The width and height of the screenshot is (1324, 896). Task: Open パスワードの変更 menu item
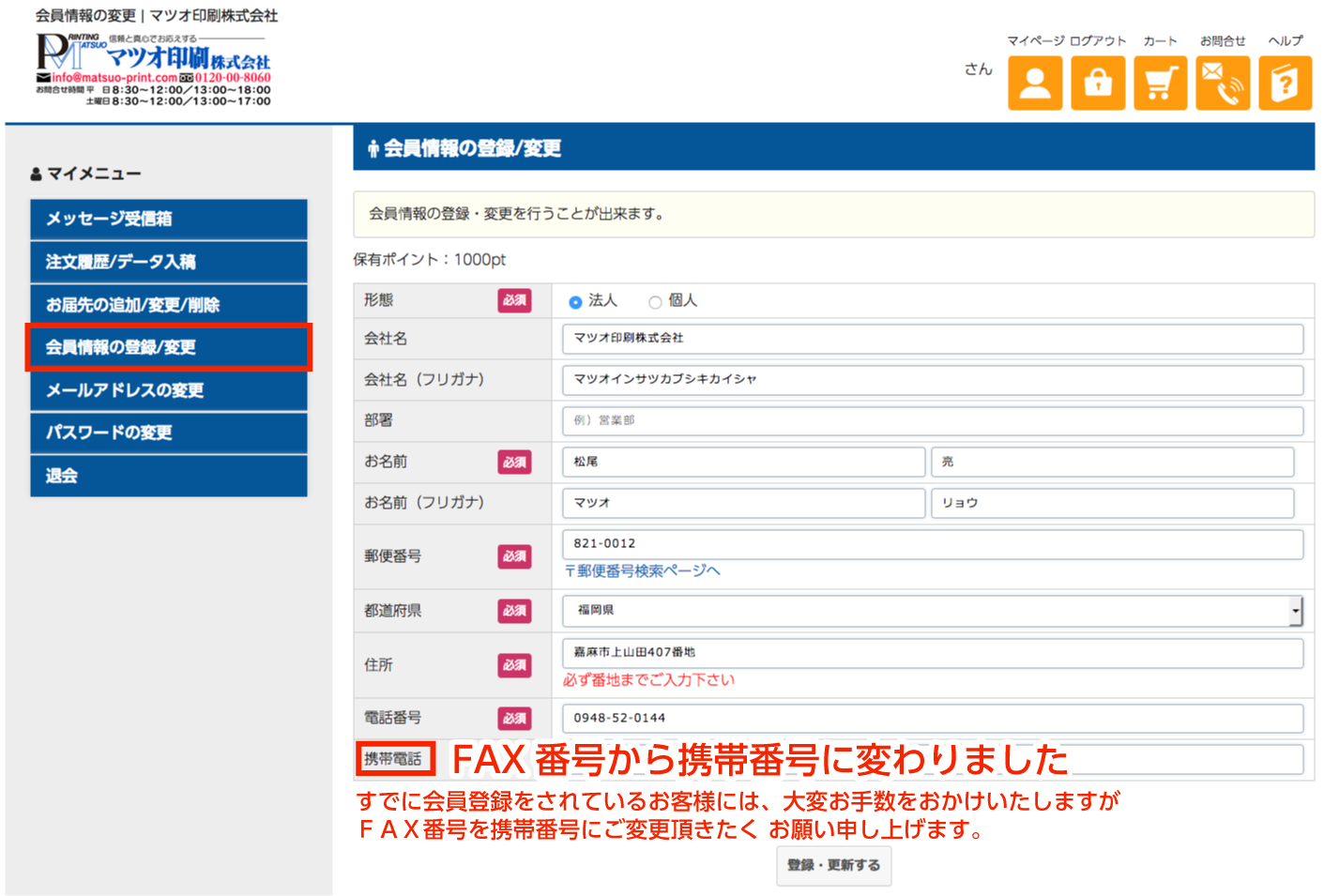coord(169,433)
